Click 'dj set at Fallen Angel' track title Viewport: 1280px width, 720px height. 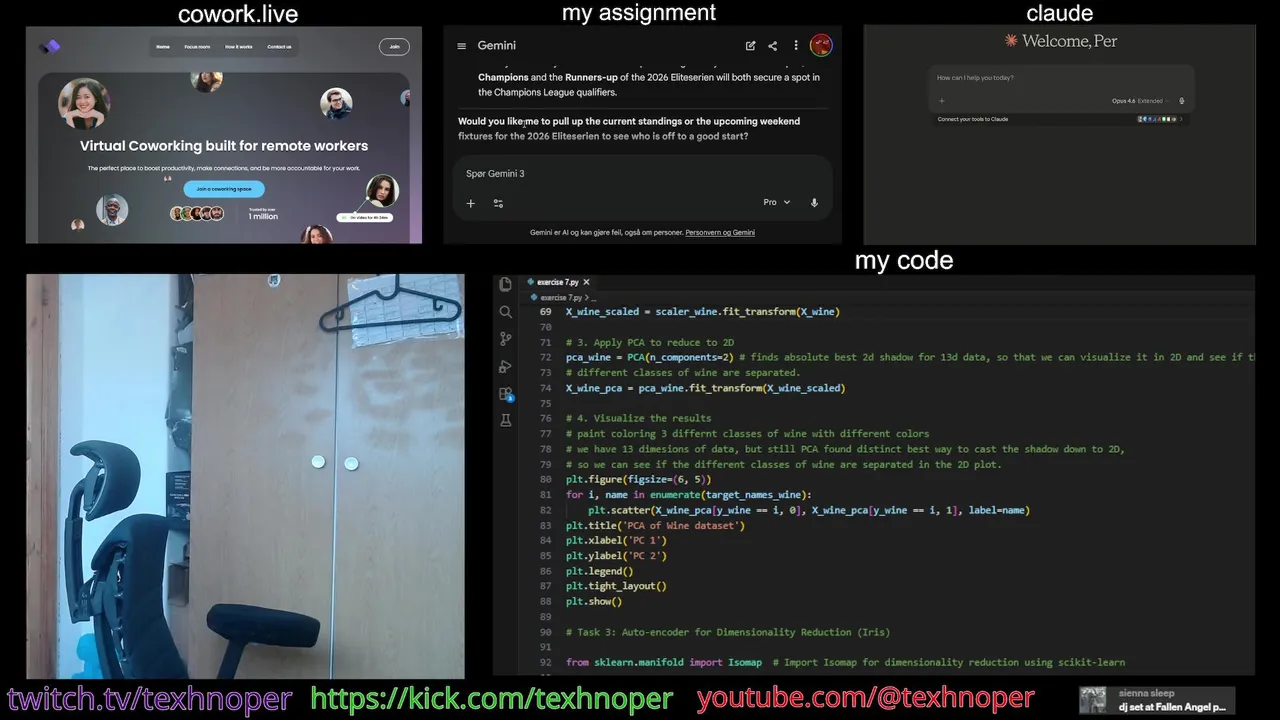point(1172,707)
